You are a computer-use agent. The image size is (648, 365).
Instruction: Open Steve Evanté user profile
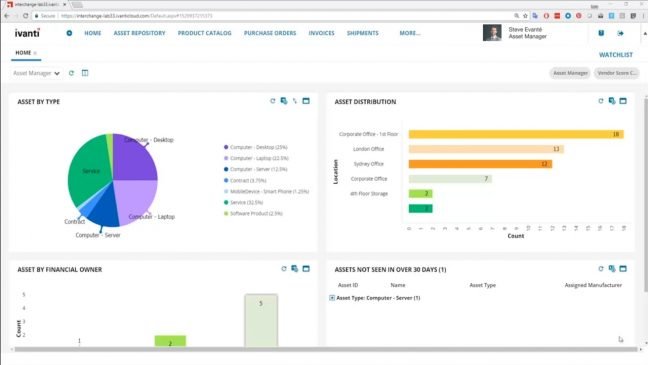tap(515, 33)
